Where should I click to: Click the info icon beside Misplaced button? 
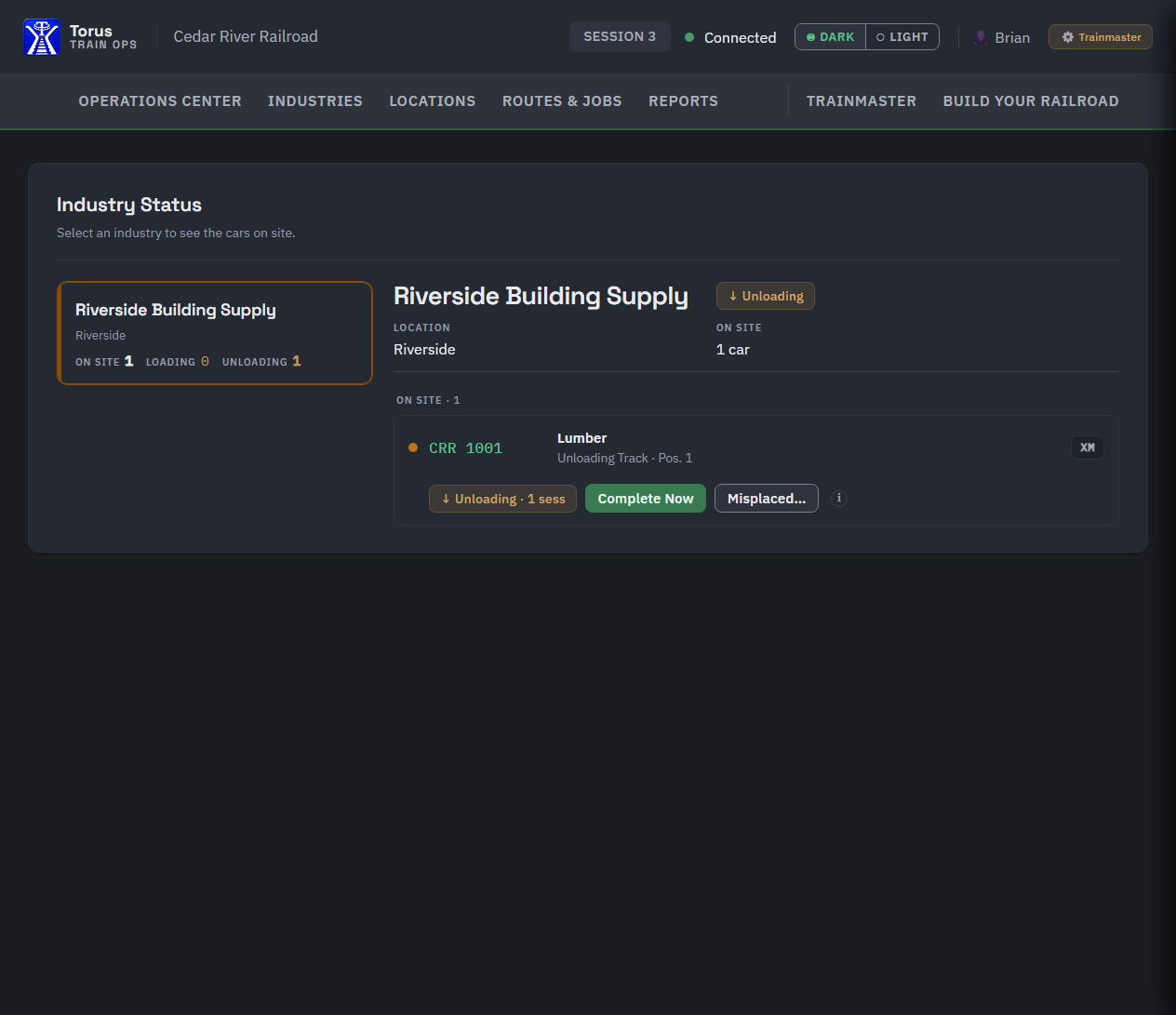click(839, 499)
